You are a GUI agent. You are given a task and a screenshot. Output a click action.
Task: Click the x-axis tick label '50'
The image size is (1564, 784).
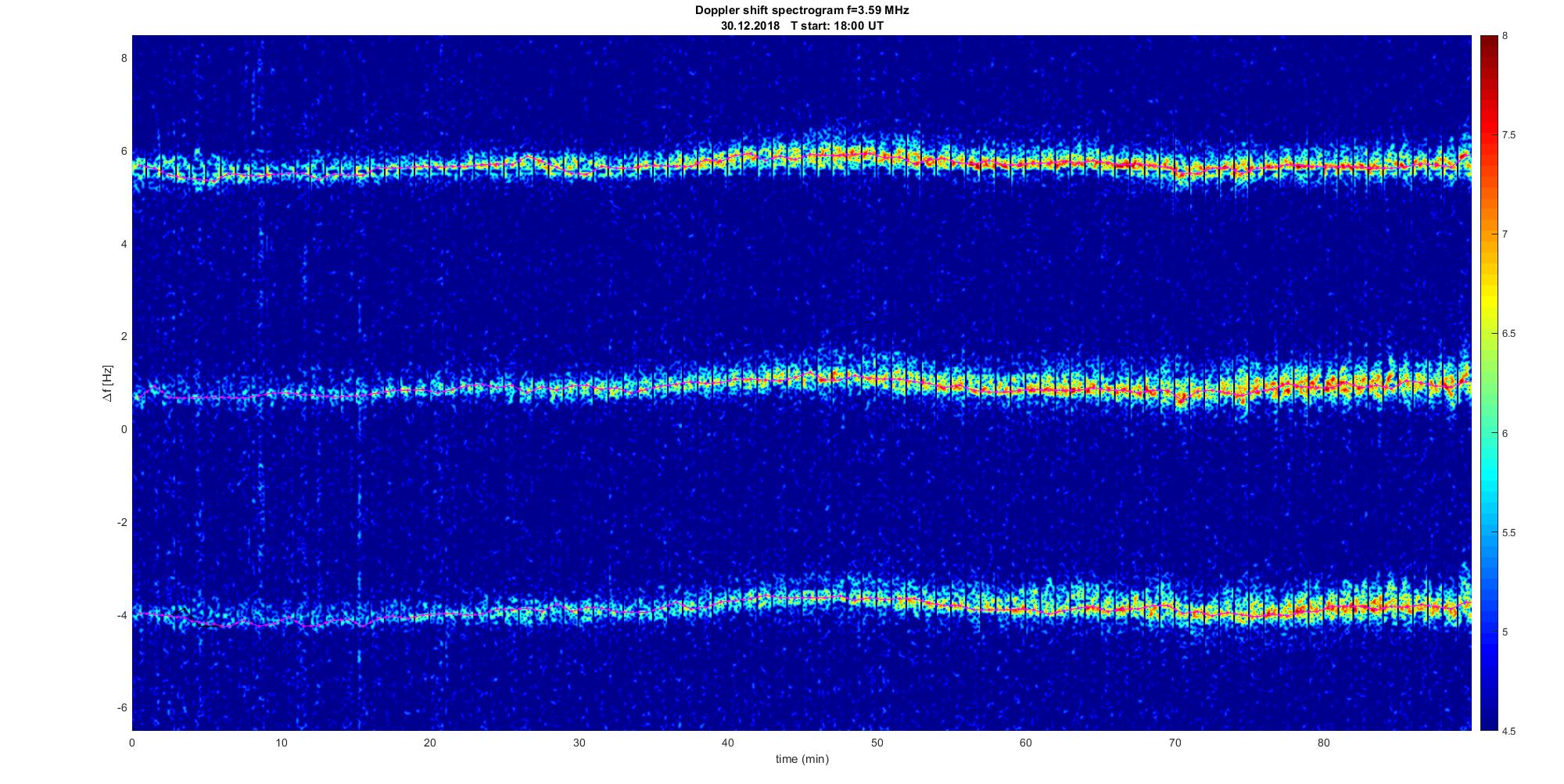point(877,743)
